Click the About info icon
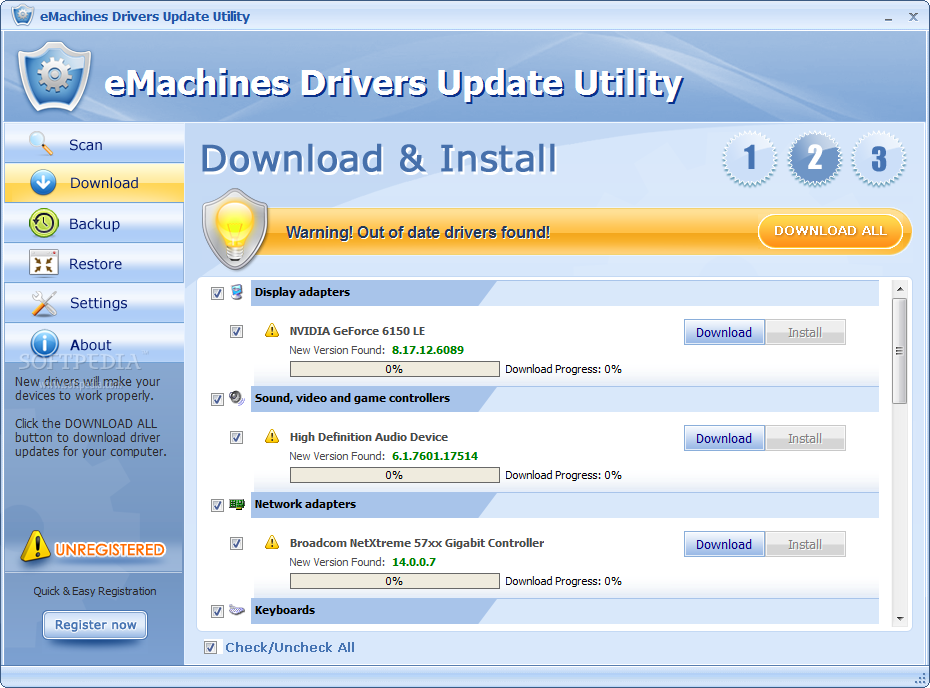This screenshot has width=930, height=688. click(44, 343)
